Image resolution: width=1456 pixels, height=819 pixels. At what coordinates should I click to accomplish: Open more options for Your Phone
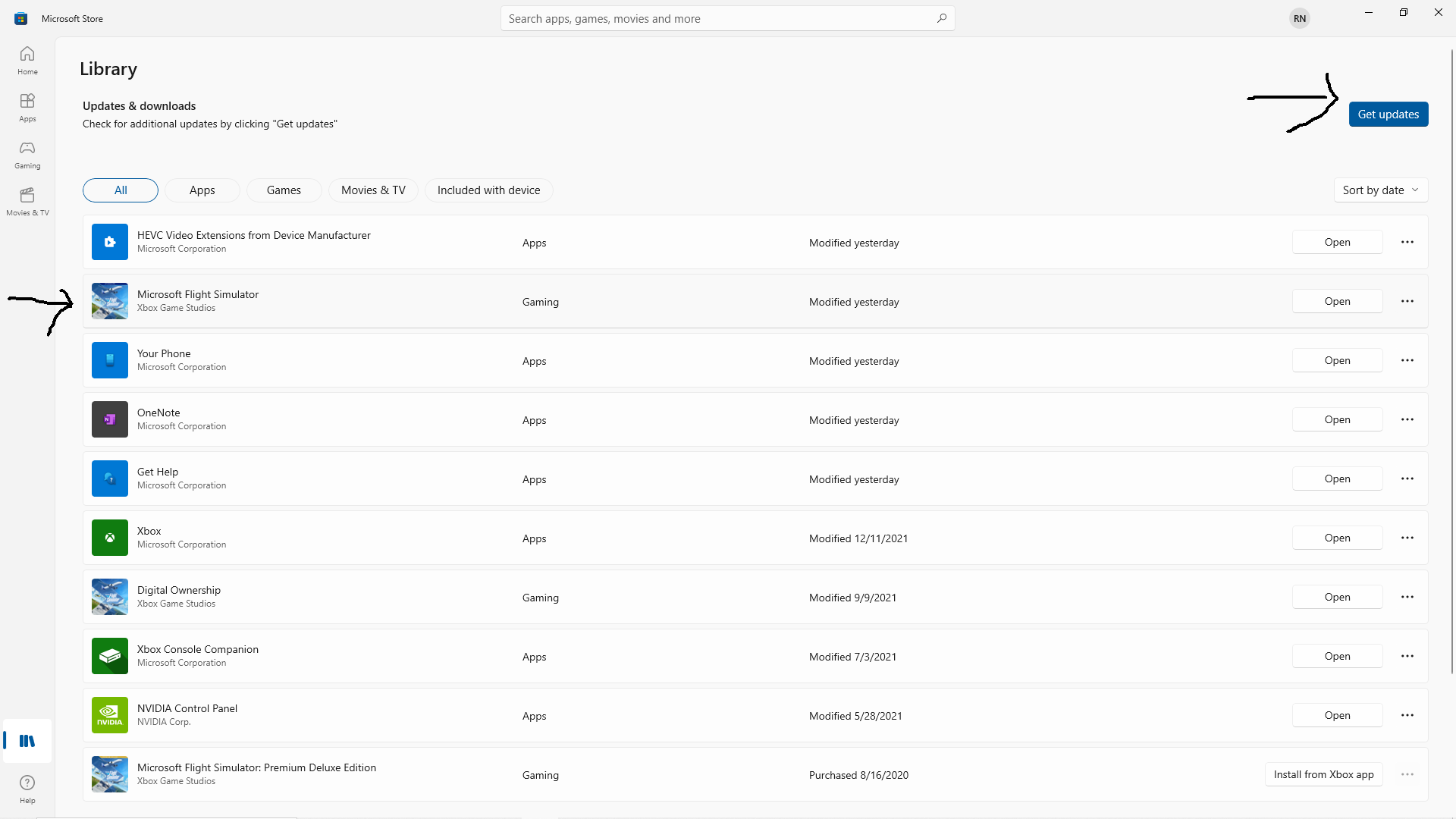click(x=1407, y=360)
